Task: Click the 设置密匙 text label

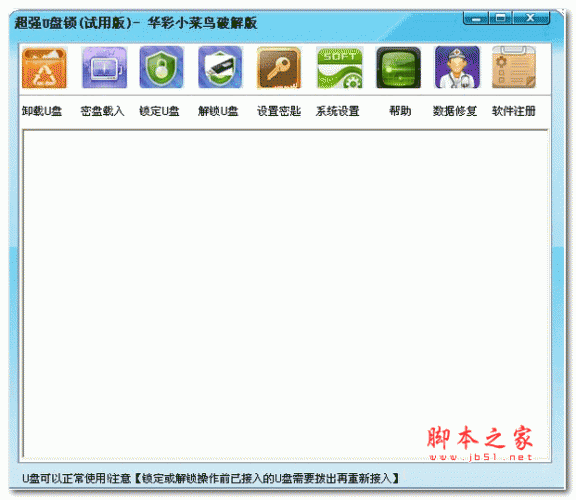Action: tap(279, 111)
